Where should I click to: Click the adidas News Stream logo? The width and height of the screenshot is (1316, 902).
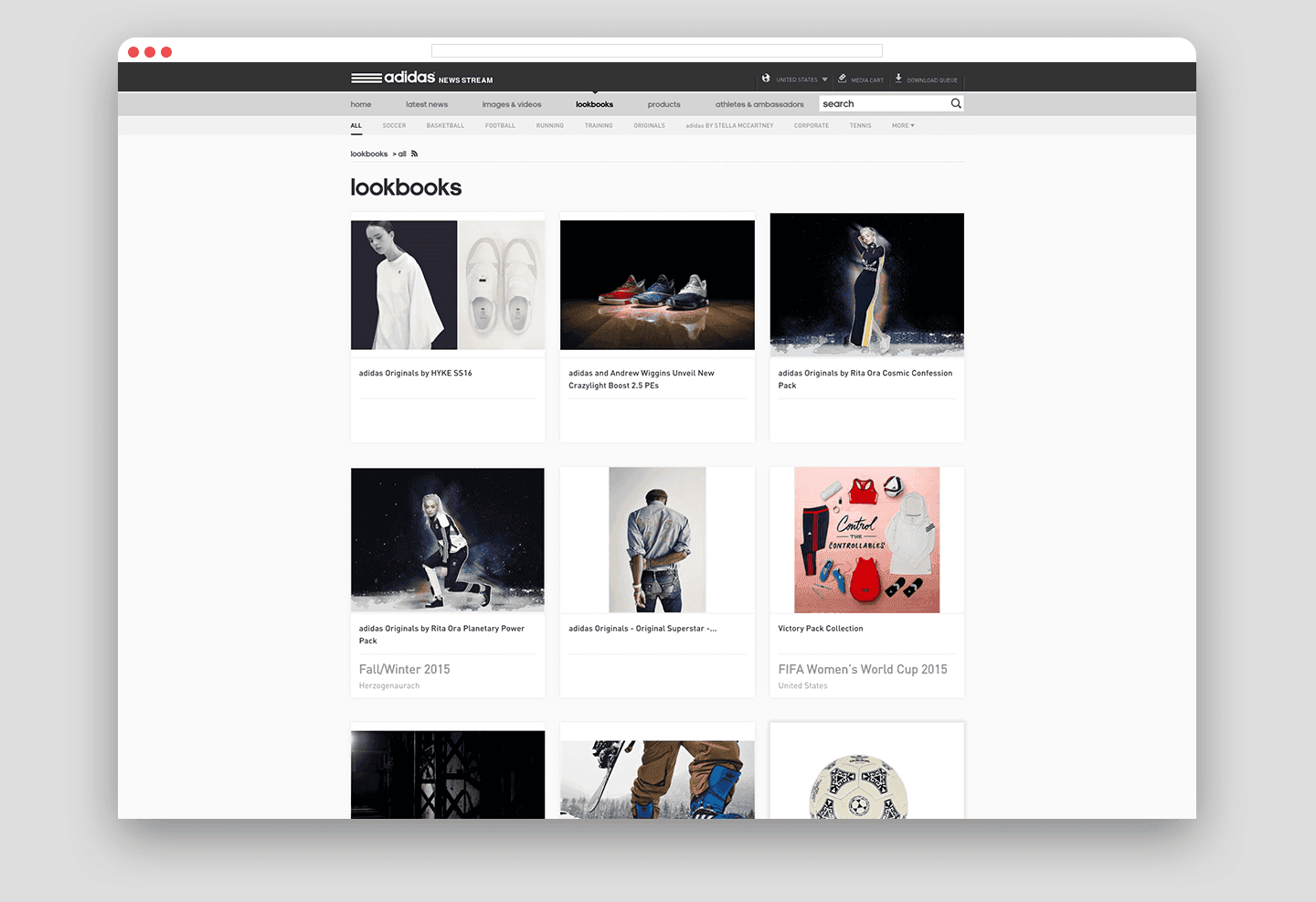click(421, 79)
